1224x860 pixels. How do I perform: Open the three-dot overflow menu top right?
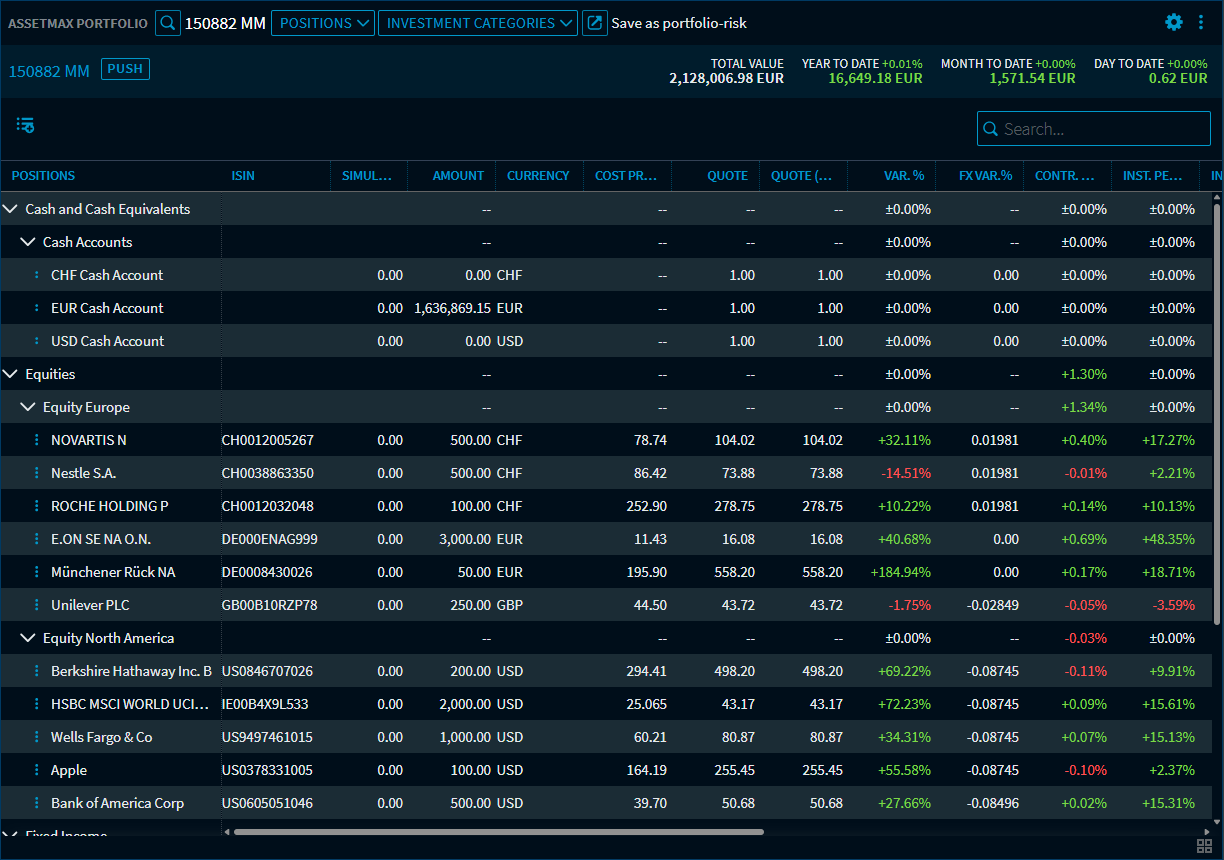pyautogui.click(x=1201, y=22)
